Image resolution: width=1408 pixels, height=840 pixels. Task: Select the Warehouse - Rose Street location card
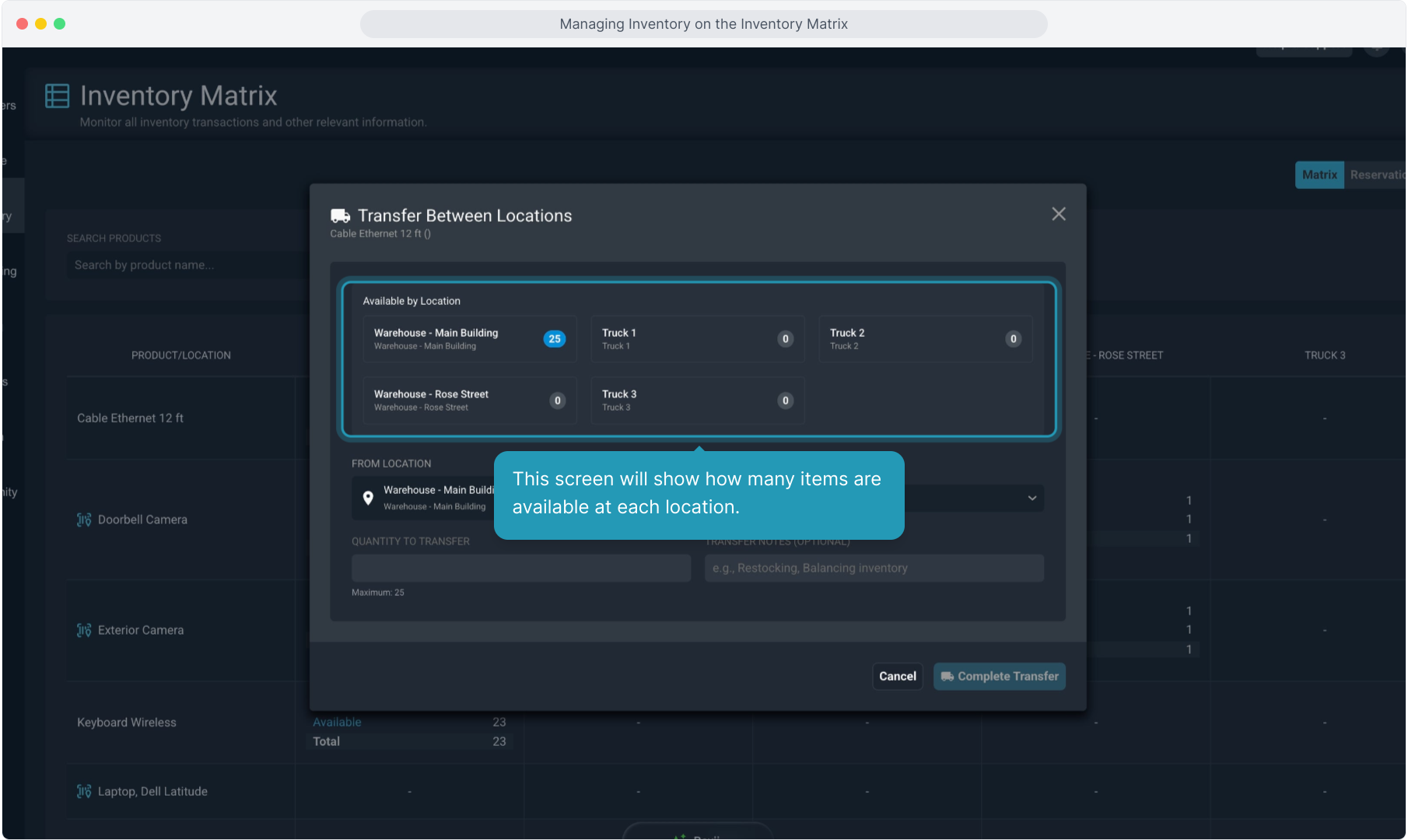point(469,401)
